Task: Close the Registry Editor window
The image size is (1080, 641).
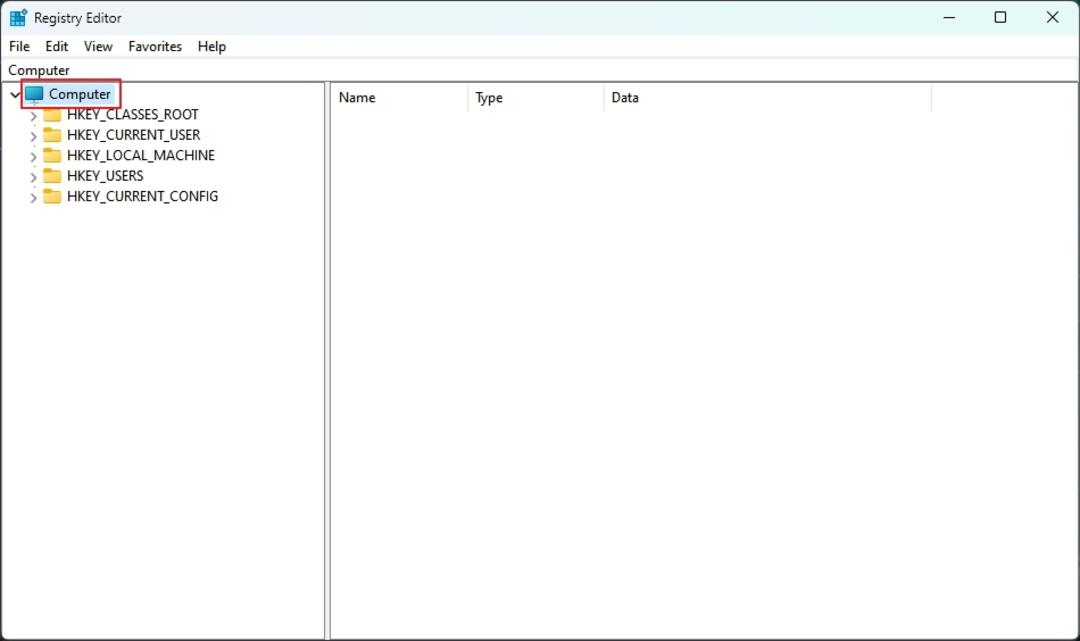Action: [x=1052, y=17]
